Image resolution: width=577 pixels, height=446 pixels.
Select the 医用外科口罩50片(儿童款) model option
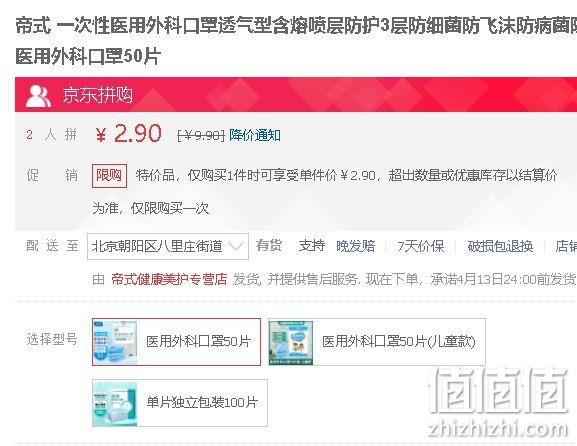pyautogui.click(x=377, y=342)
